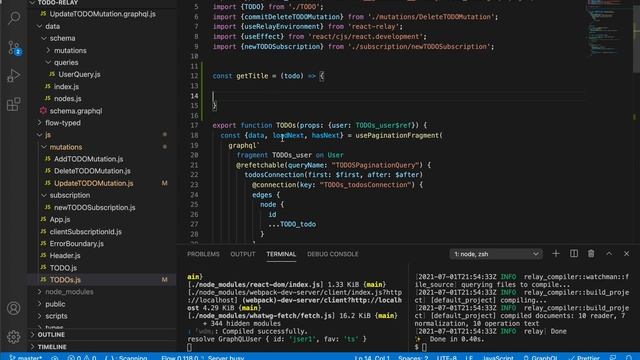Collapse the TODO-RELAY root folder

[x=33, y=3]
